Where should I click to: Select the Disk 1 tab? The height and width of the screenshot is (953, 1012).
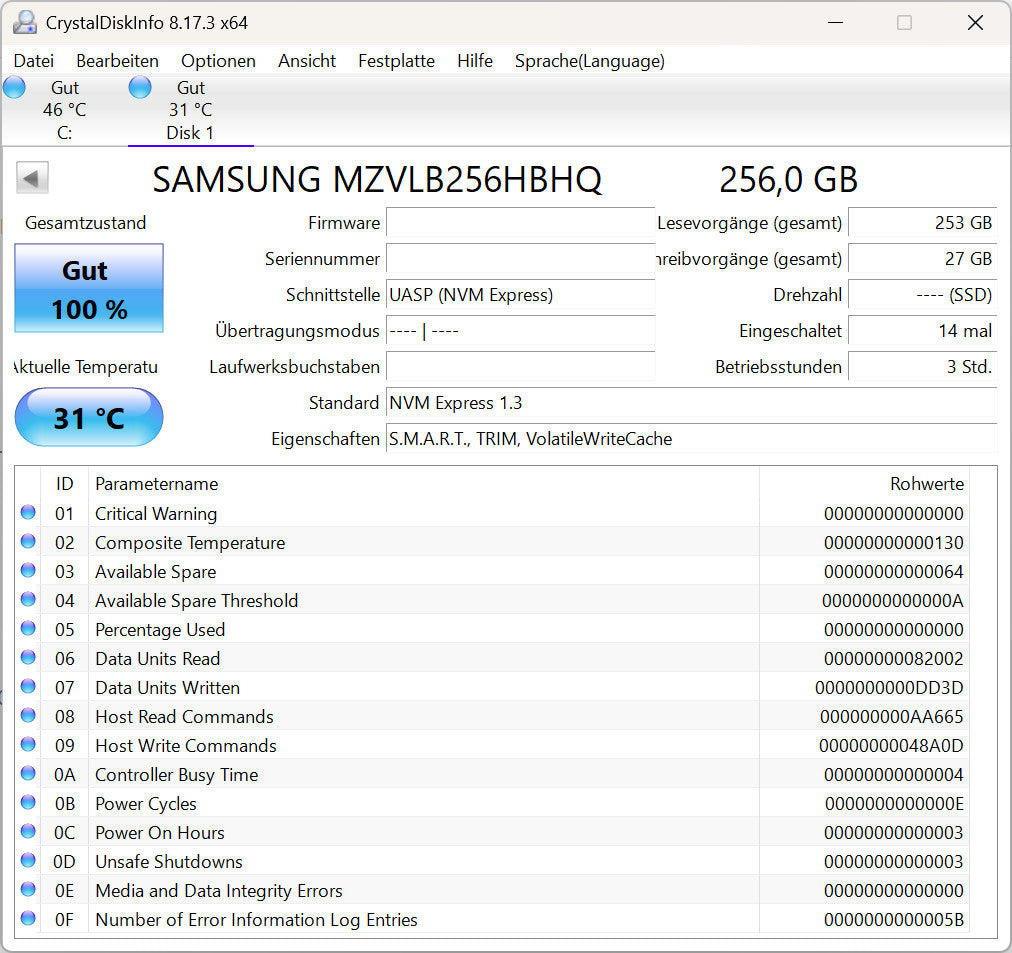tap(190, 110)
